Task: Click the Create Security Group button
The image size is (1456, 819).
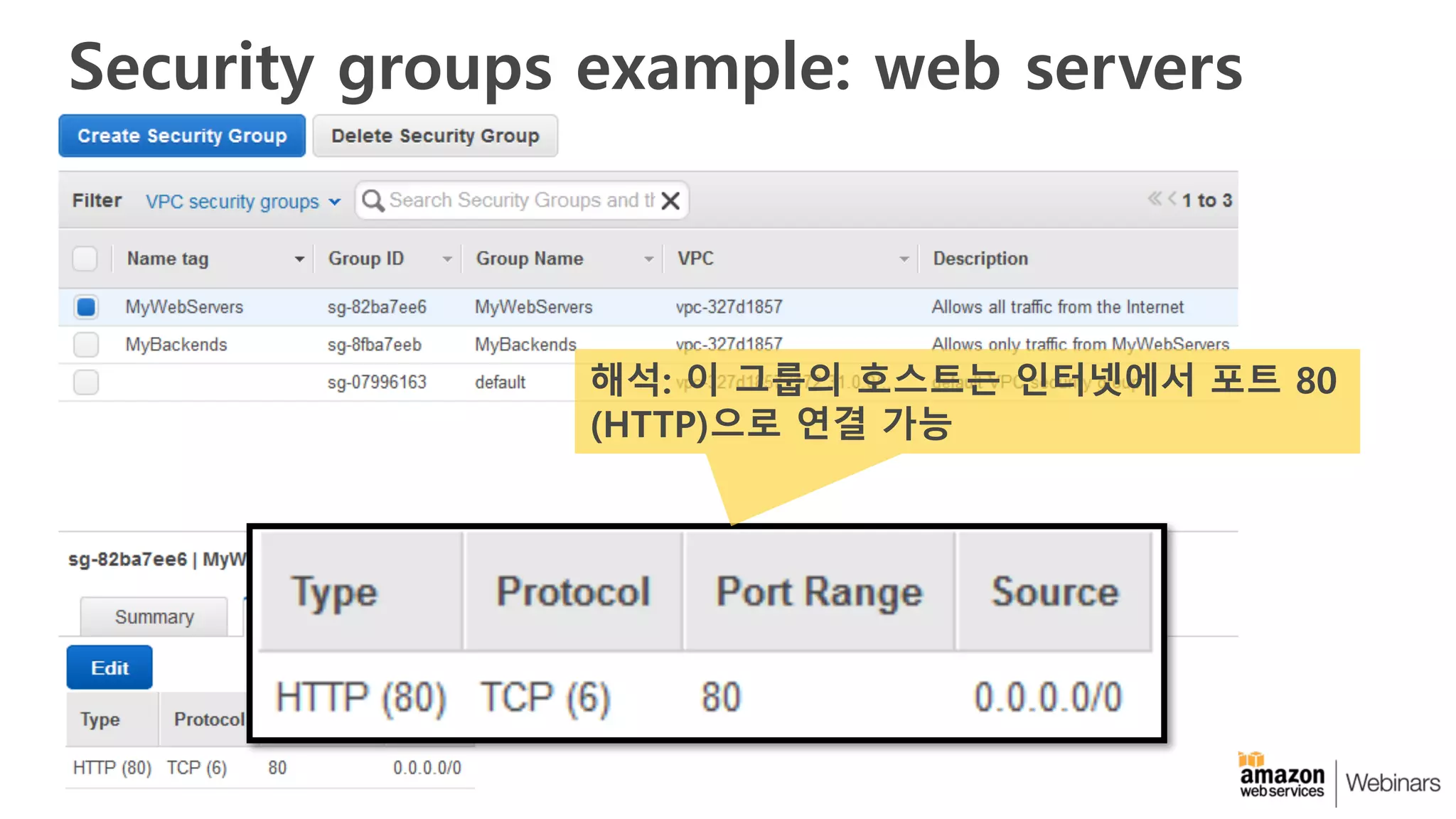Action: (182, 136)
